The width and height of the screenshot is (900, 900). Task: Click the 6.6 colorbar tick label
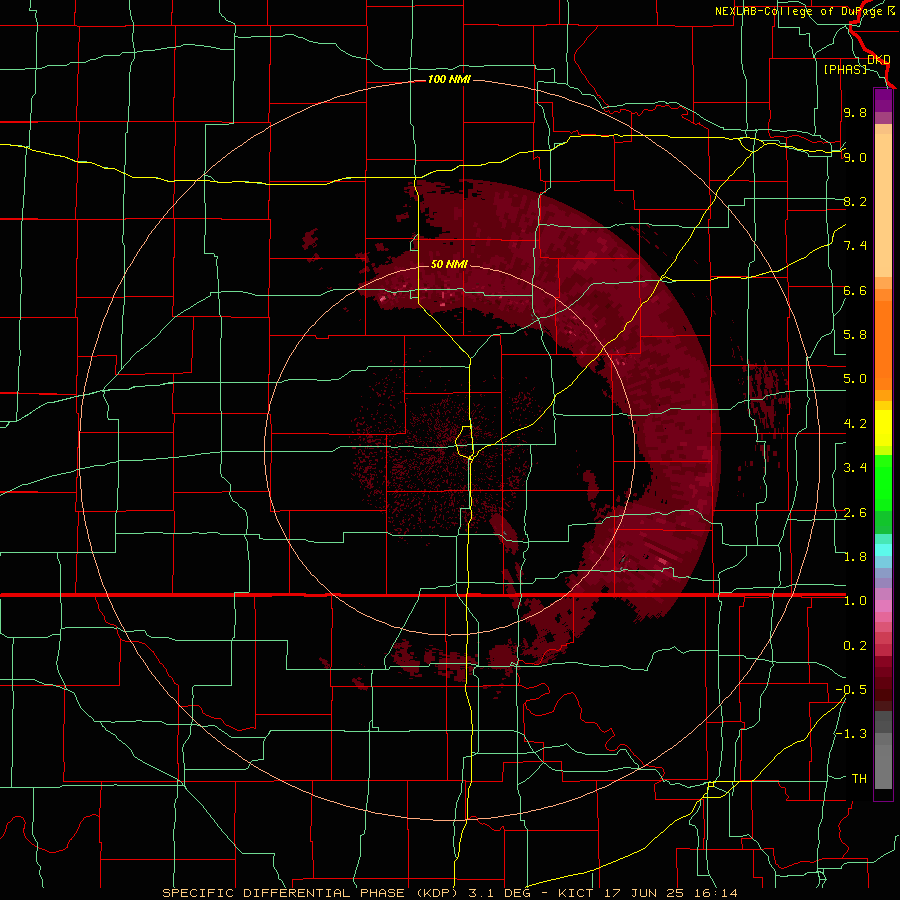pyautogui.click(x=855, y=290)
